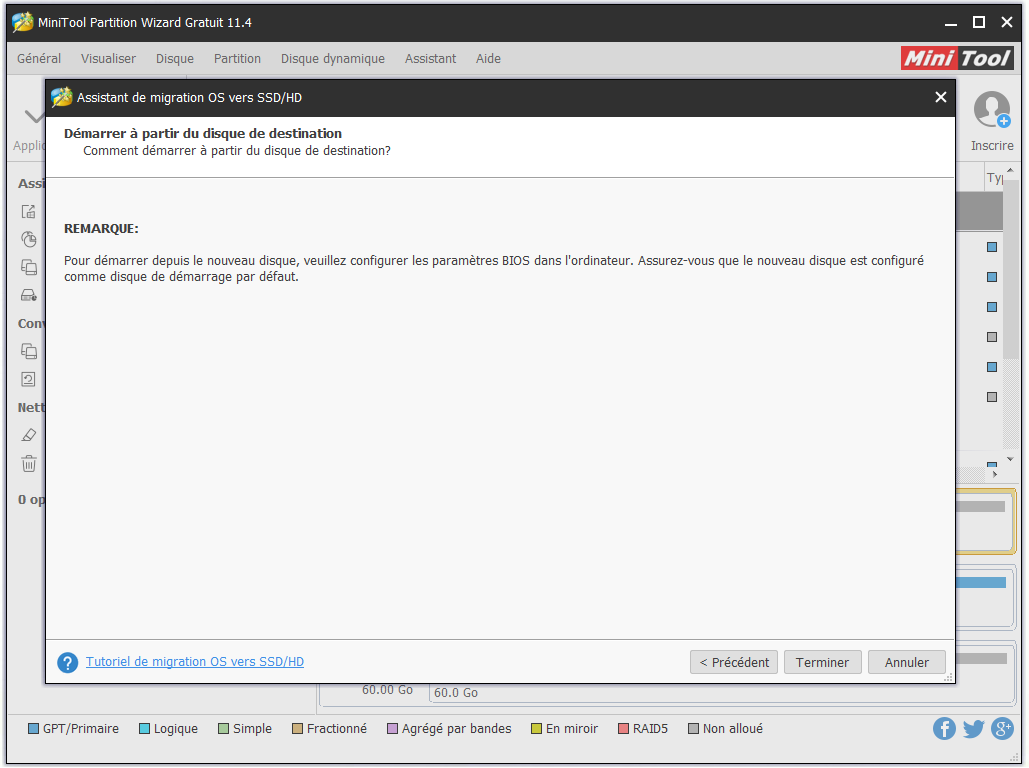This screenshot has width=1029, height=768.
Task: Click the migrate OS wizard sidebar icon
Action: click(29, 211)
